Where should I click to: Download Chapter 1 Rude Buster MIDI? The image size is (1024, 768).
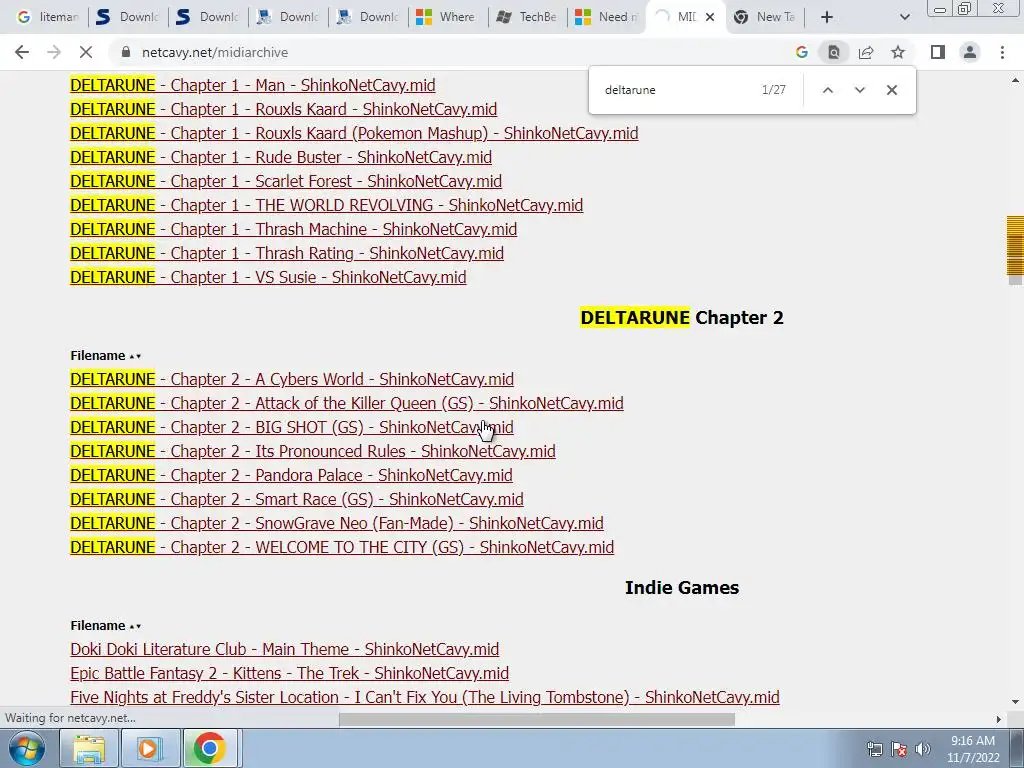tap(281, 157)
